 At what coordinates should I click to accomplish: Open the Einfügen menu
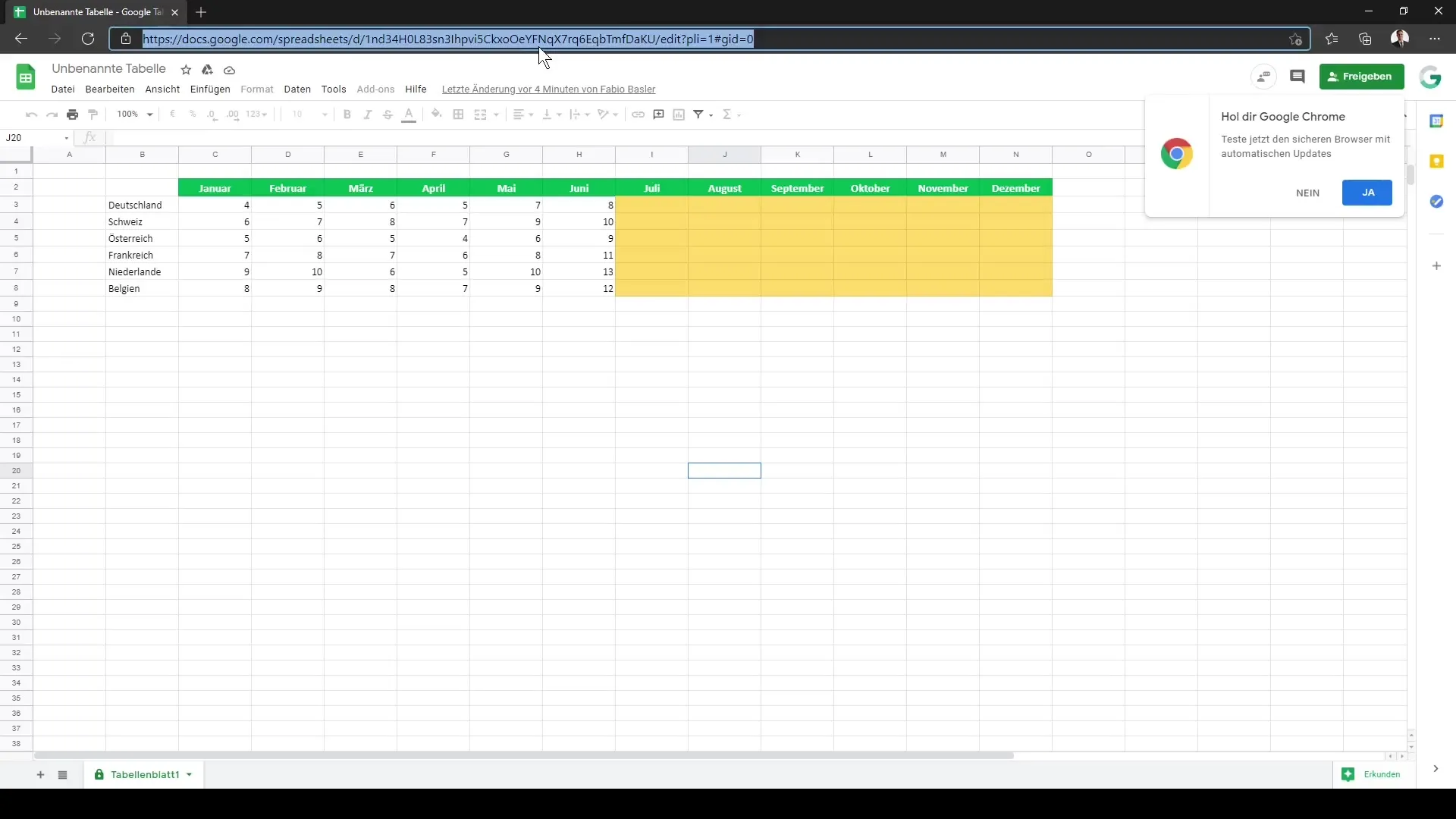tap(210, 89)
